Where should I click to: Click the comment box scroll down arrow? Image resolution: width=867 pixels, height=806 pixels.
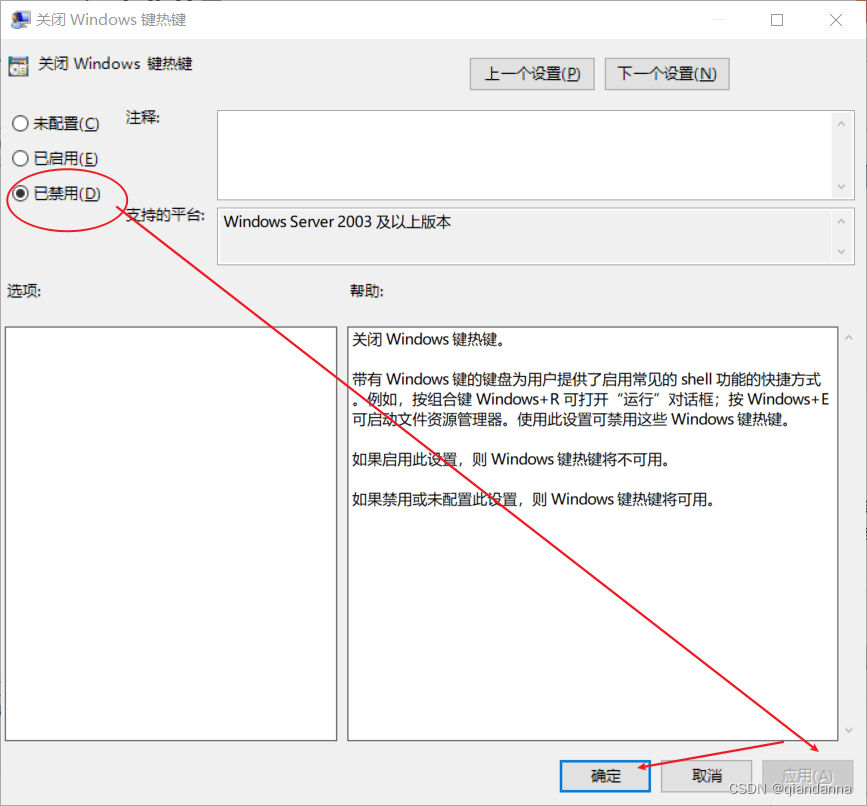coord(841,187)
